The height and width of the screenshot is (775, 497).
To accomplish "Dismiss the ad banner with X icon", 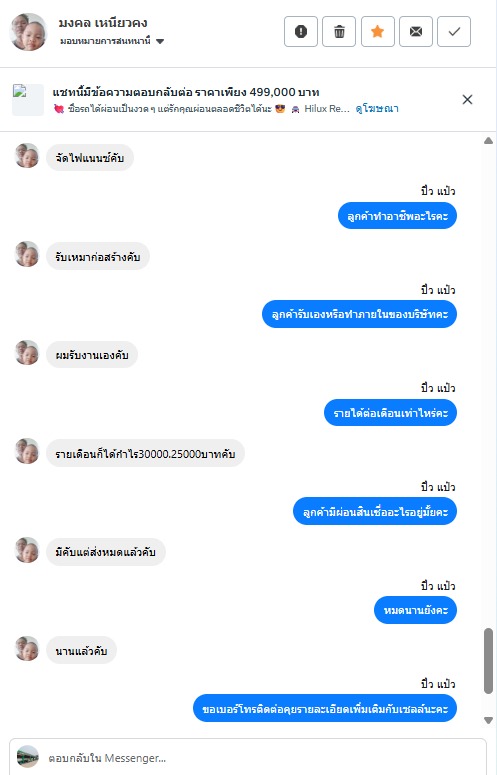I will (x=467, y=99).
